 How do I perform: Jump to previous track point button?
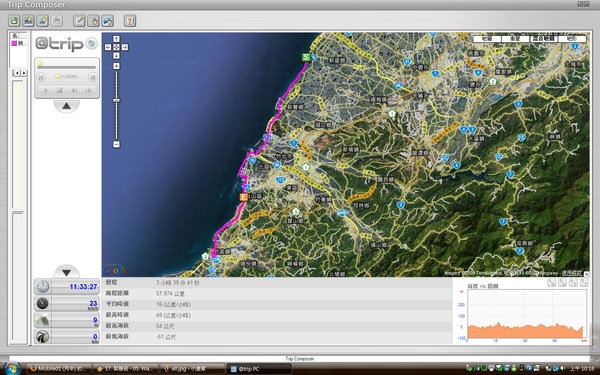pos(41,77)
